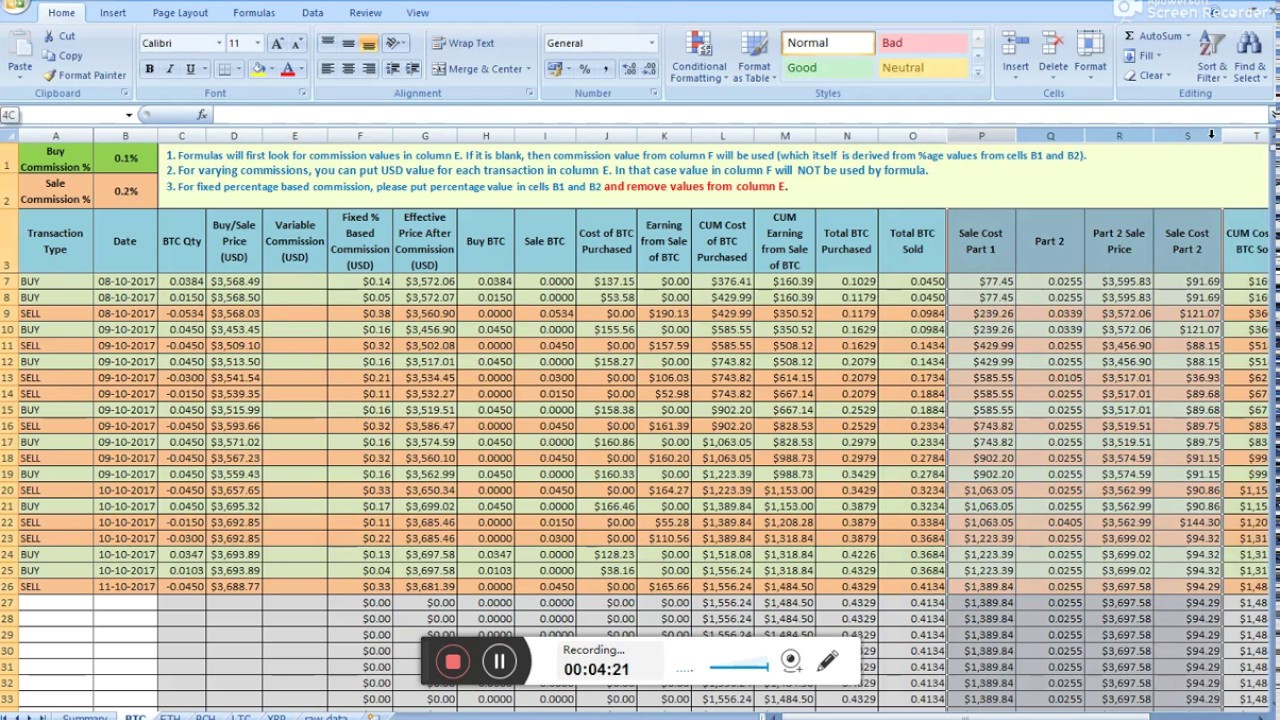Click the Increase Decimal icon
The height and width of the screenshot is (720, 1280).
click(x=629, y=69)
